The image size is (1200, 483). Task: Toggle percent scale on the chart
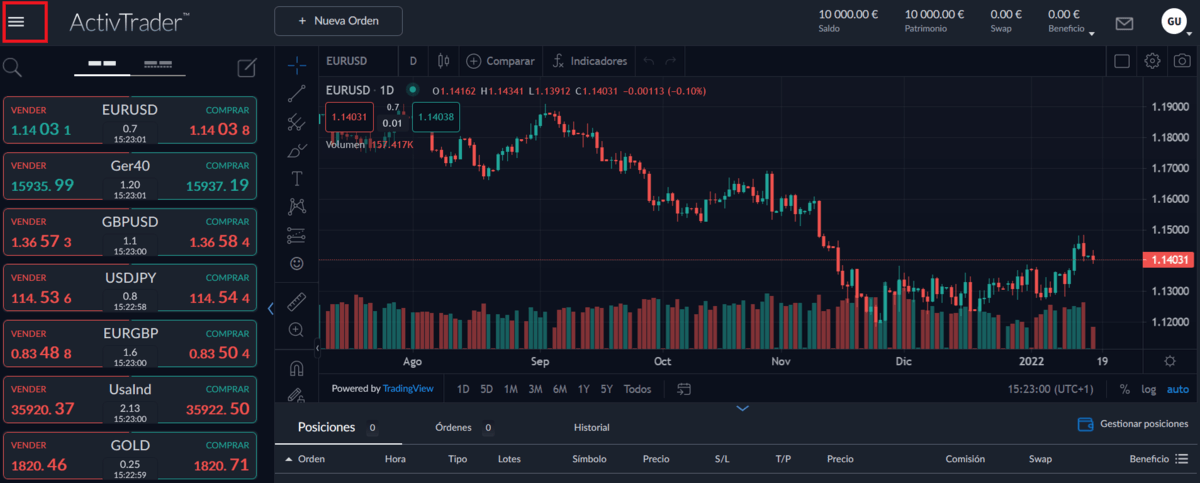tap(1125, 389)
